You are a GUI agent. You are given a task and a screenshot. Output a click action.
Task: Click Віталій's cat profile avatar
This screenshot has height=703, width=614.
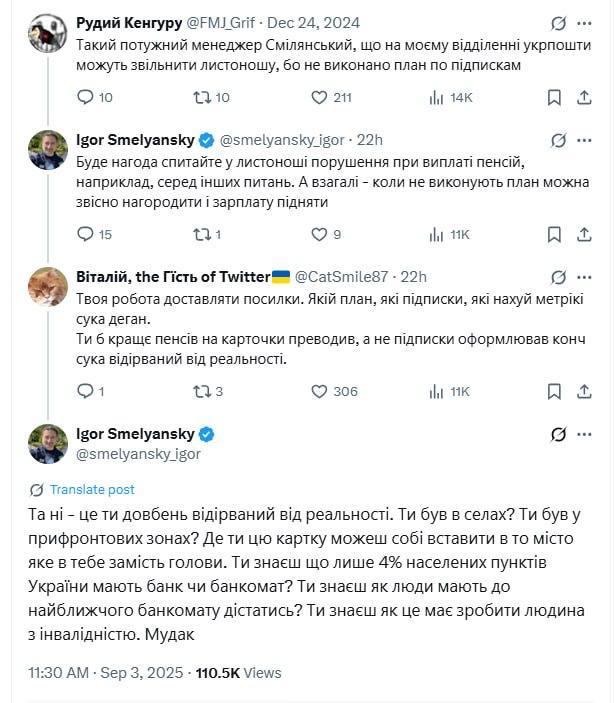(x=47, y=286)
